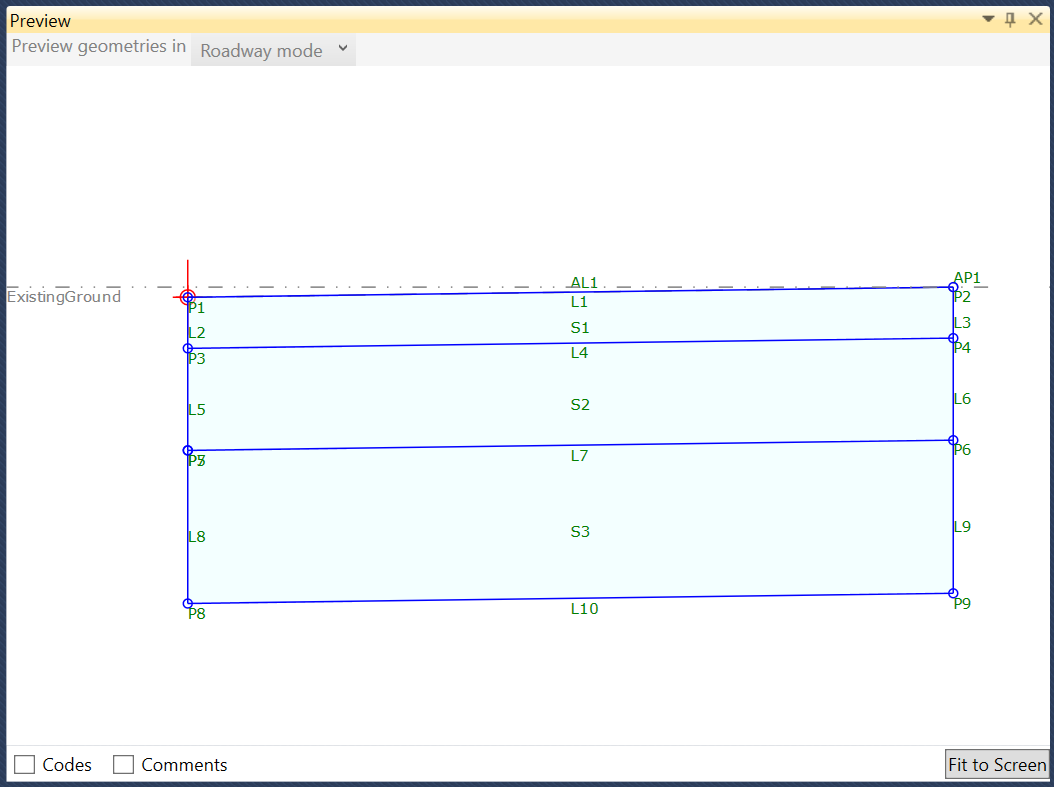Enable the Comments checkbox

[124, 764]
